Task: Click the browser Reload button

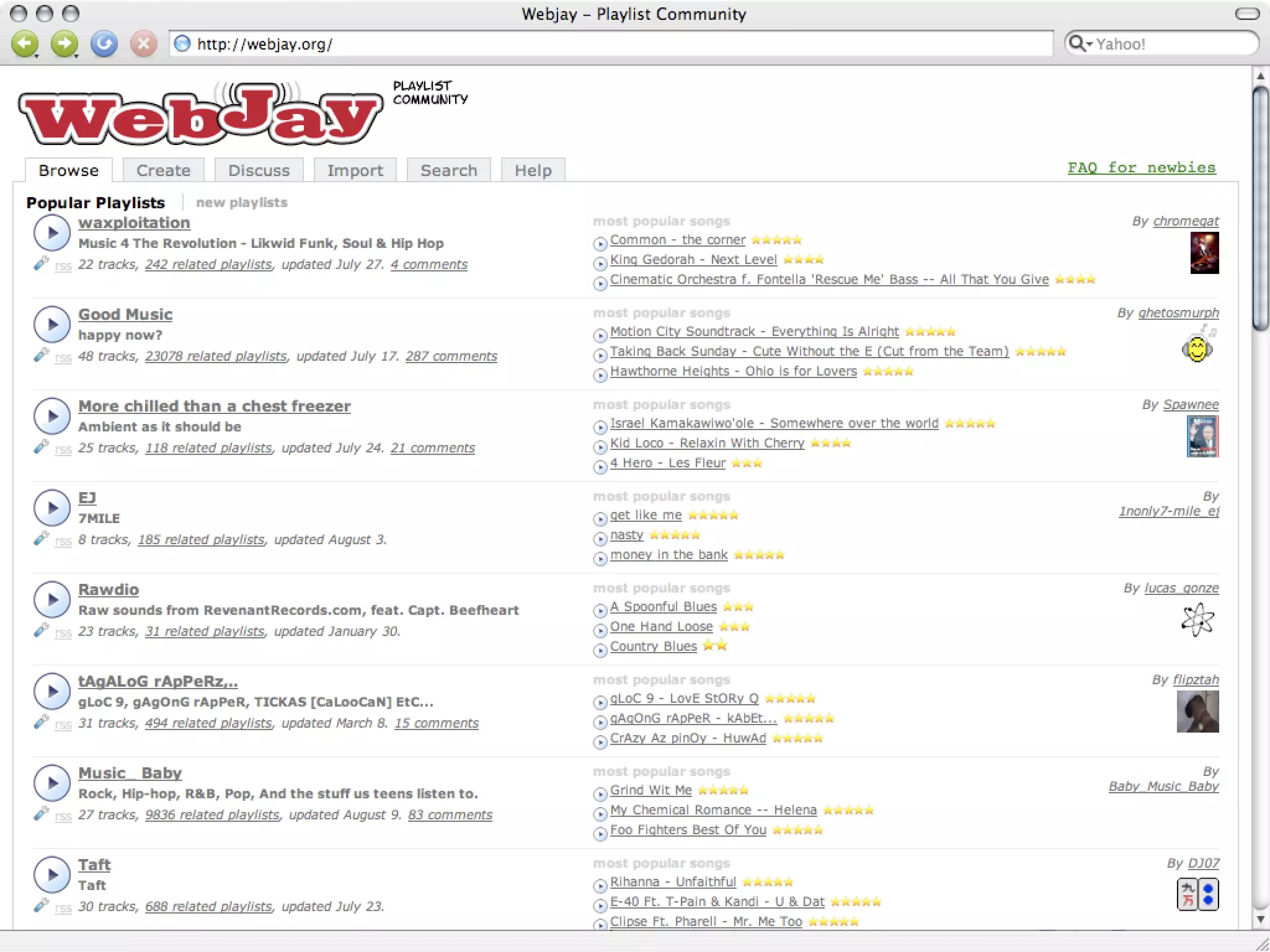Action: (104, 43)
